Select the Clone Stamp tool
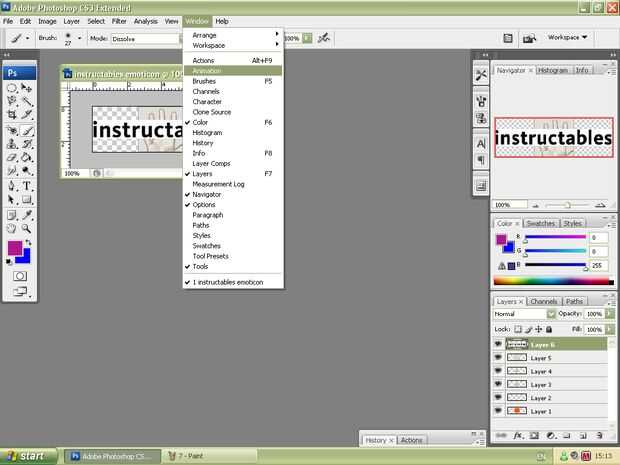The width and height of the screenshot is (620, 465). 12,144
